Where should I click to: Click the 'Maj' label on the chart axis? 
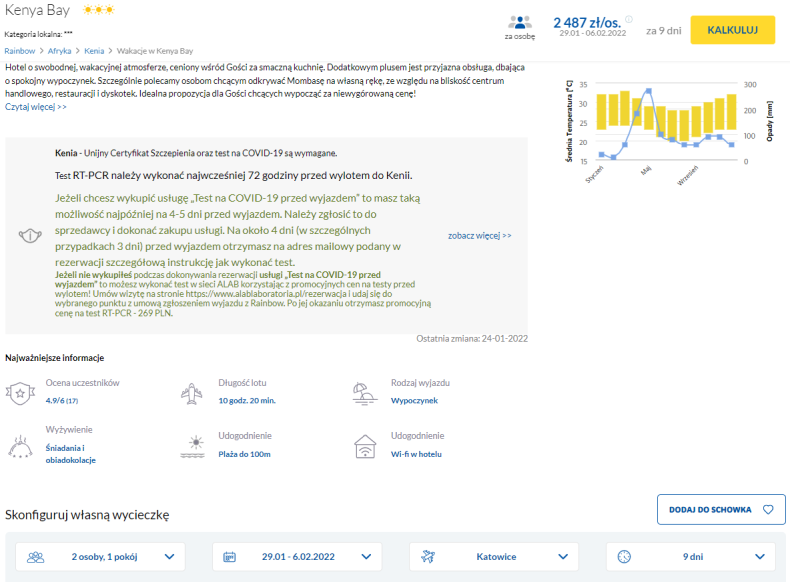click(646, 171)
